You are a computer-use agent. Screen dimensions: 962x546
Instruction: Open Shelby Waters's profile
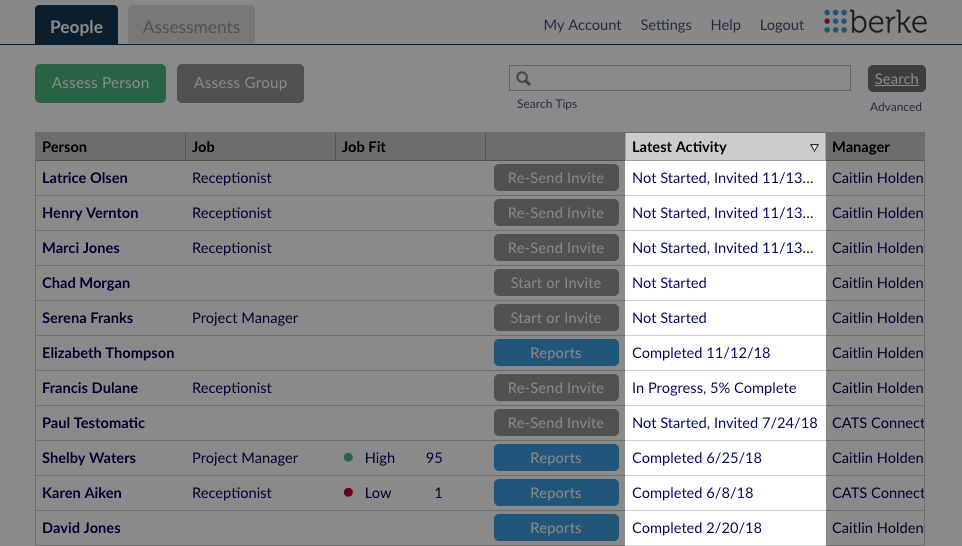(x=89, y=458)
